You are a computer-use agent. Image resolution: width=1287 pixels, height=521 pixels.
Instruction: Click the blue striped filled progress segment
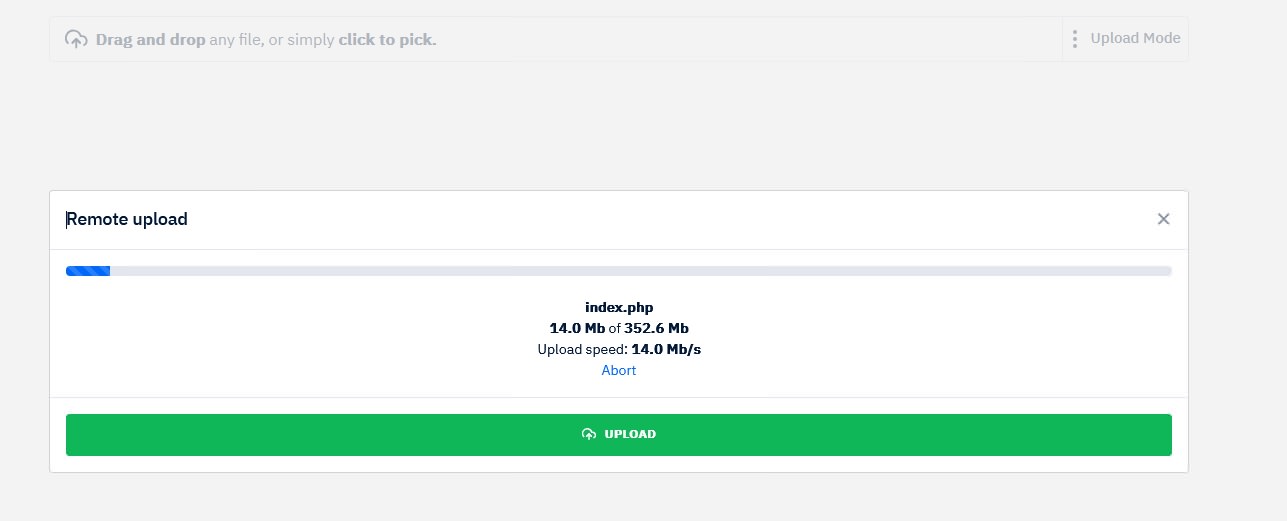[88, 271]
